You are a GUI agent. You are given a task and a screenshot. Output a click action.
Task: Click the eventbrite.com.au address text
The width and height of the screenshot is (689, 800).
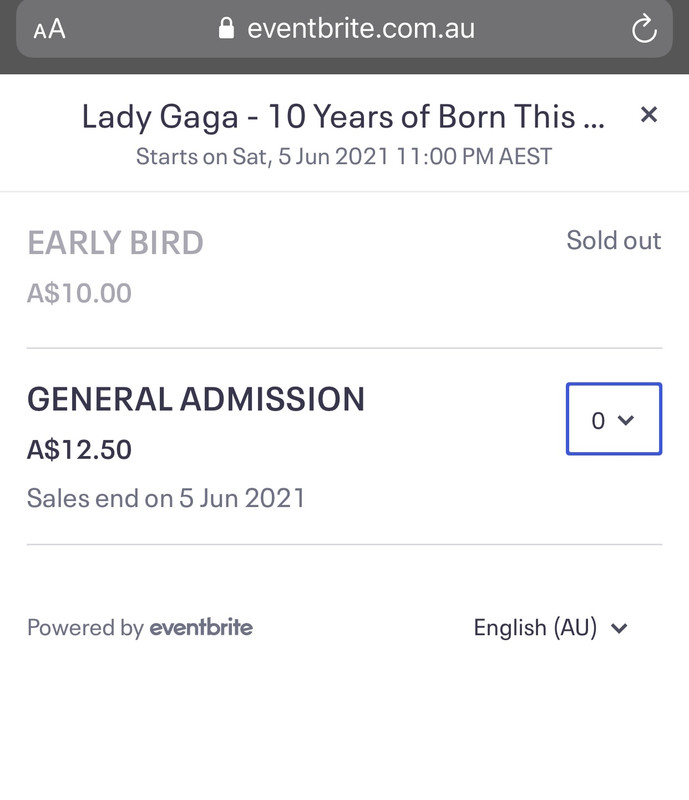point(361,28)
